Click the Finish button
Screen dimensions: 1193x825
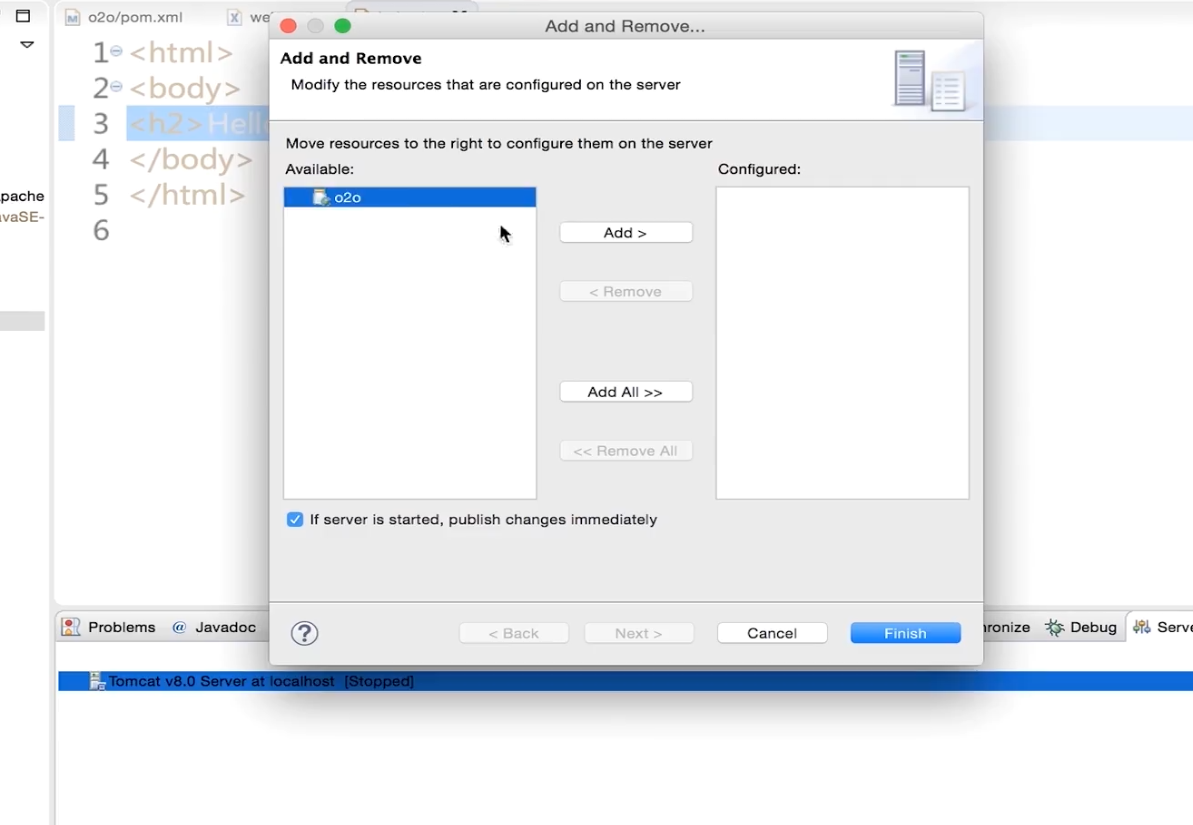pos(905,633)
